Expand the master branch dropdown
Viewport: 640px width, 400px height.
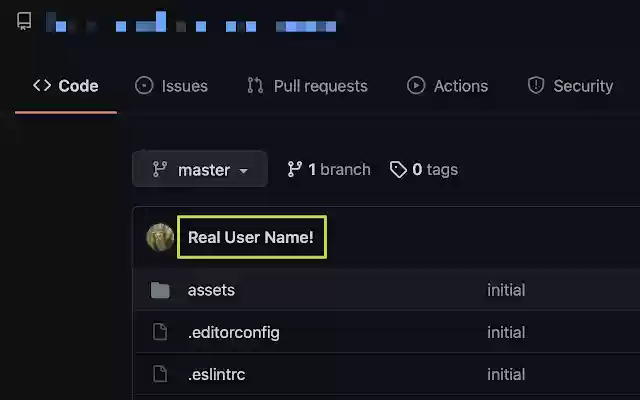tap(200, 169)
